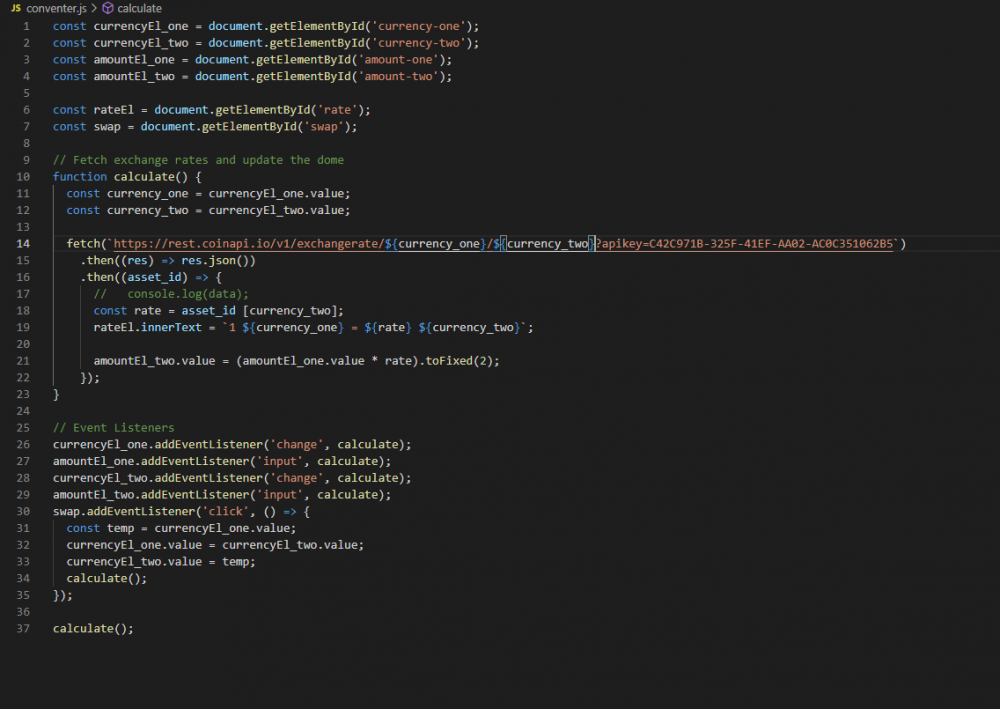Click currencyEl_one.value on line 11
1000x709 pixels.
[276, 193]
